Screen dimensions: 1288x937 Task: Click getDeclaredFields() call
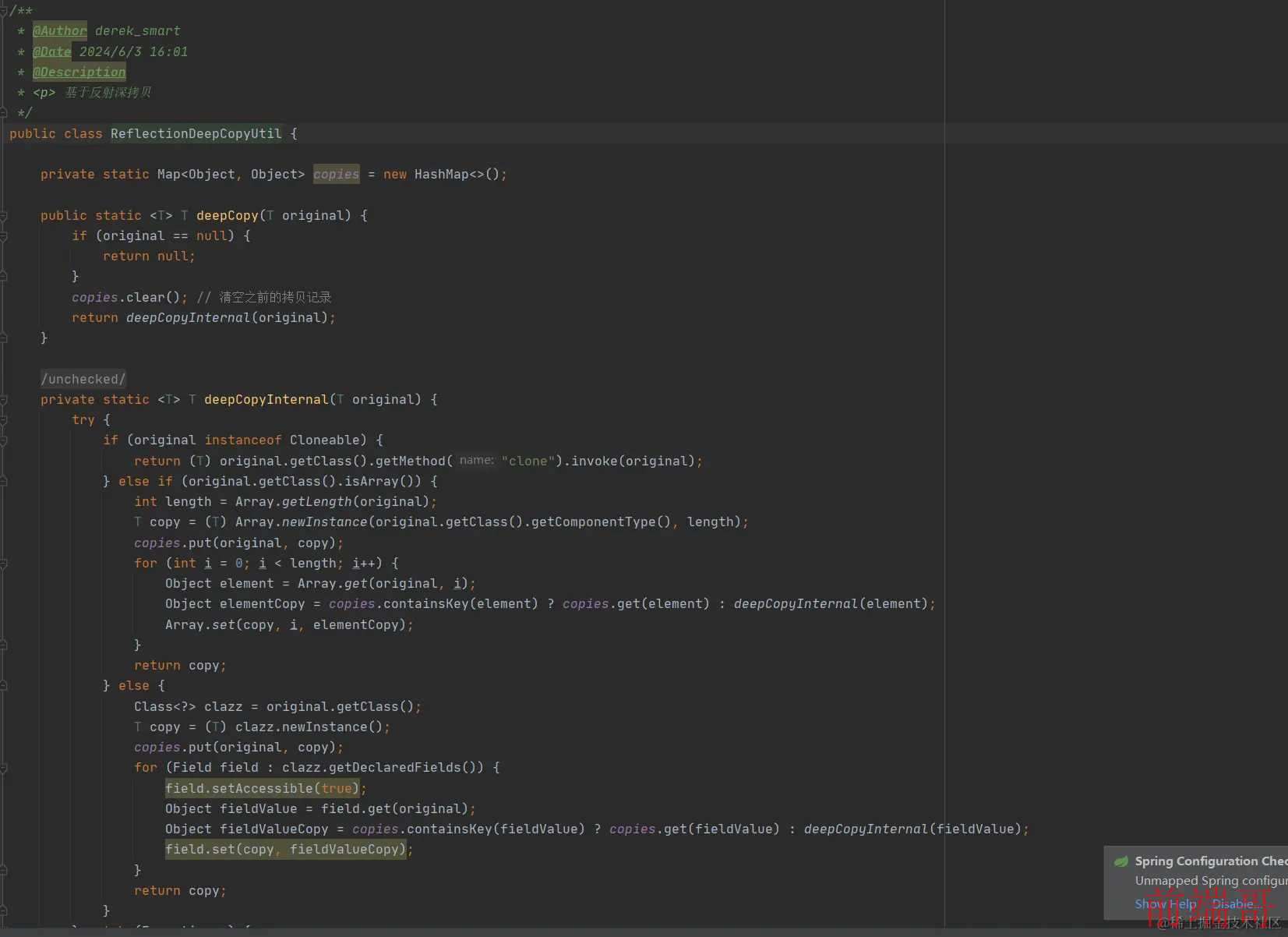coord(407,767)
